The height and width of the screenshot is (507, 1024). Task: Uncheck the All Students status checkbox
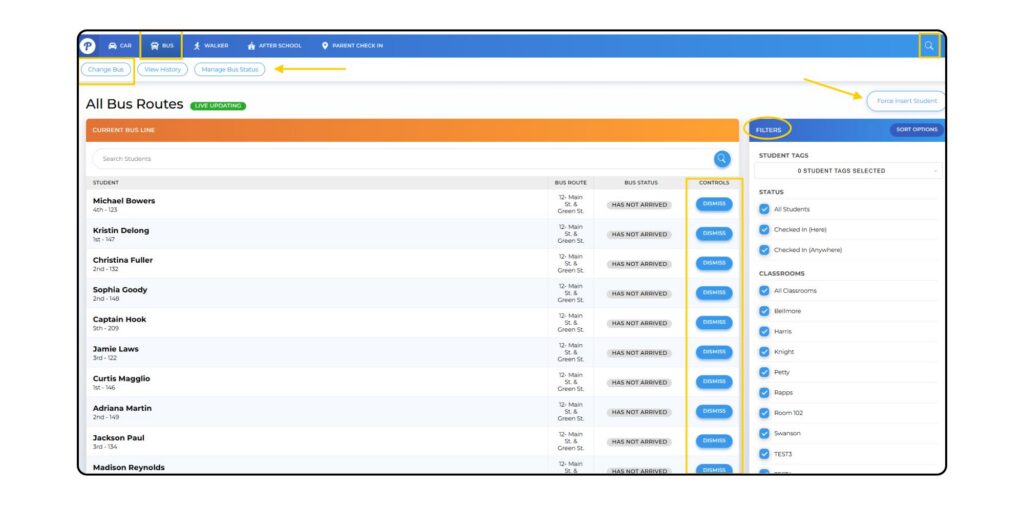coord(764,209)
